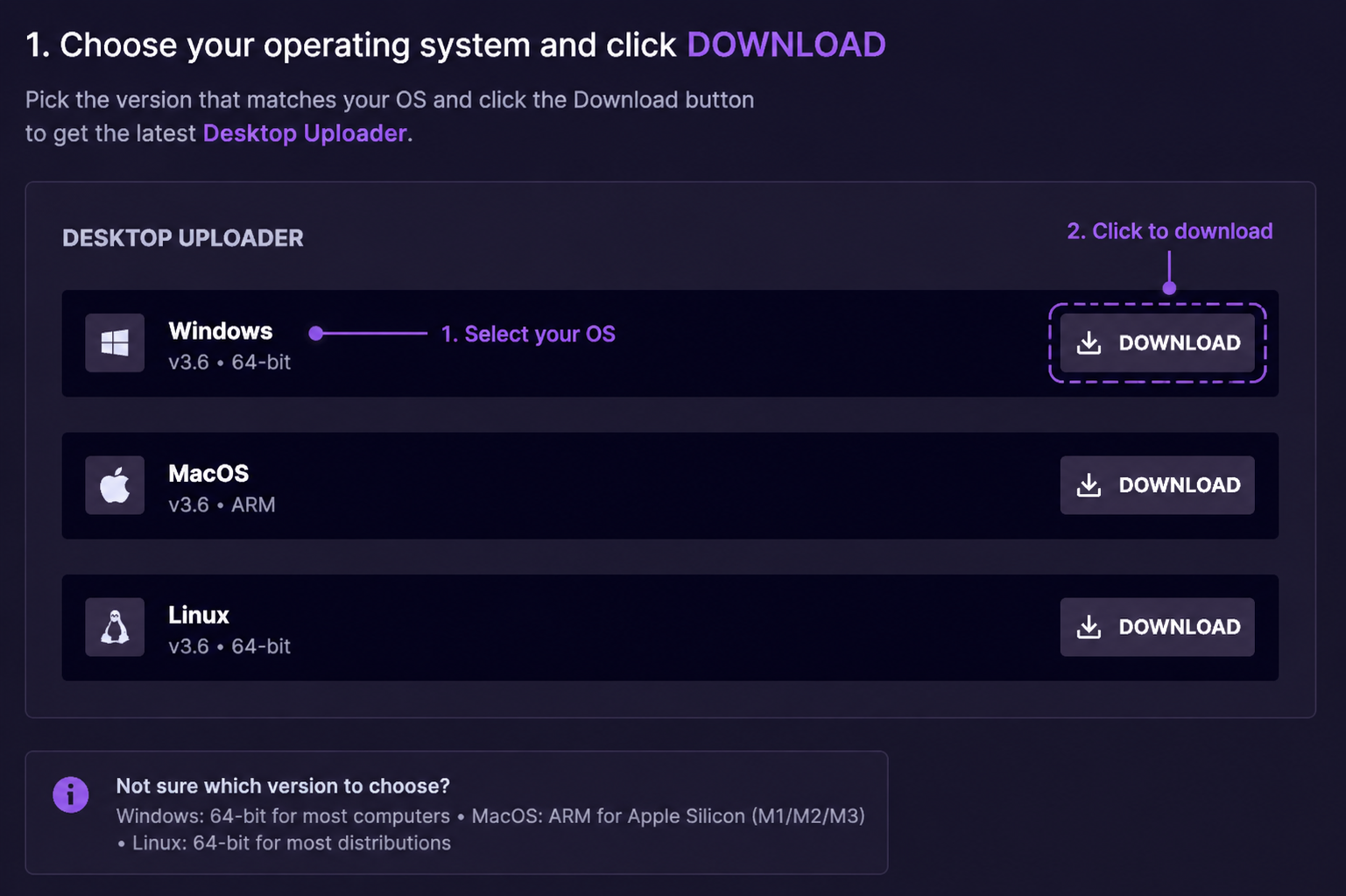The image size is (1346, 896).
Task: Download the Windows 64-bit version
Action: (1157, 342)
